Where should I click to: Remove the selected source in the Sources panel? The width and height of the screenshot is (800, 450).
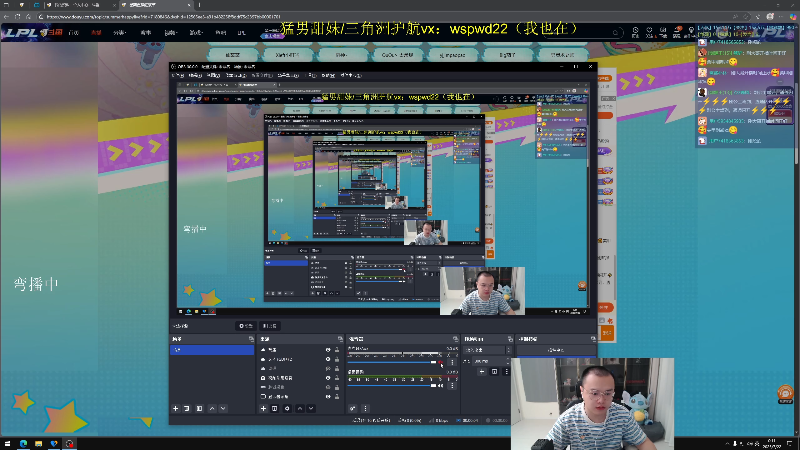[x=274, y=409]
